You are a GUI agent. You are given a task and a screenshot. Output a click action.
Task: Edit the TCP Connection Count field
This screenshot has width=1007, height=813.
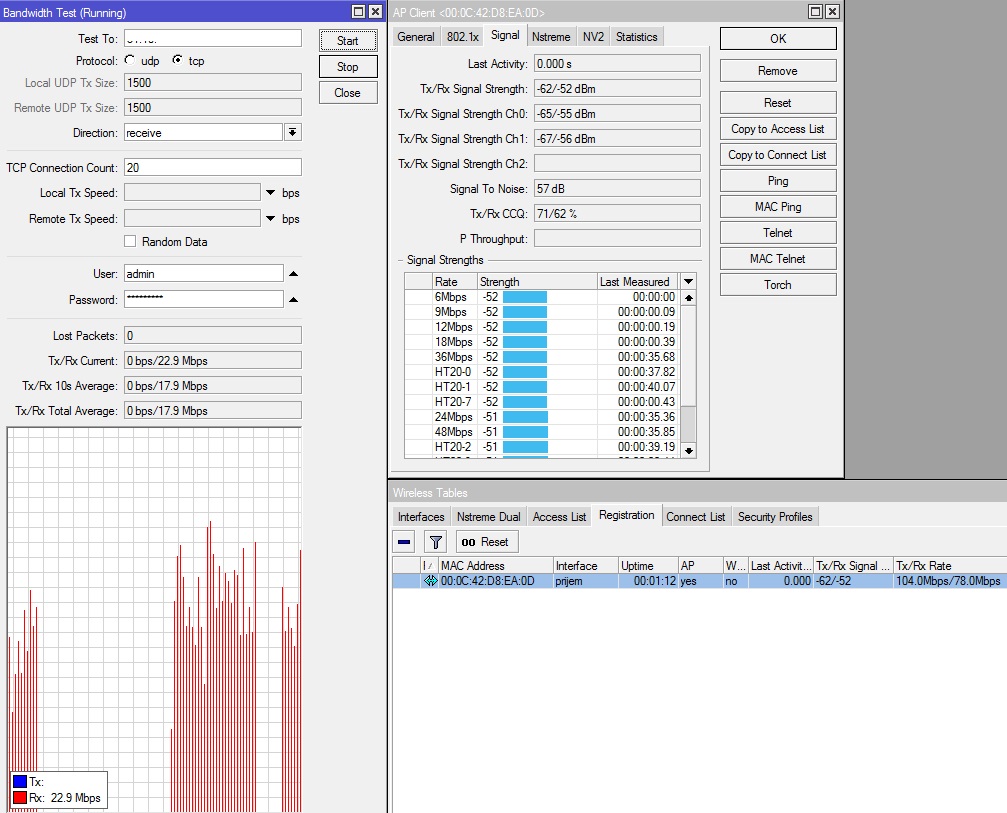213,168
